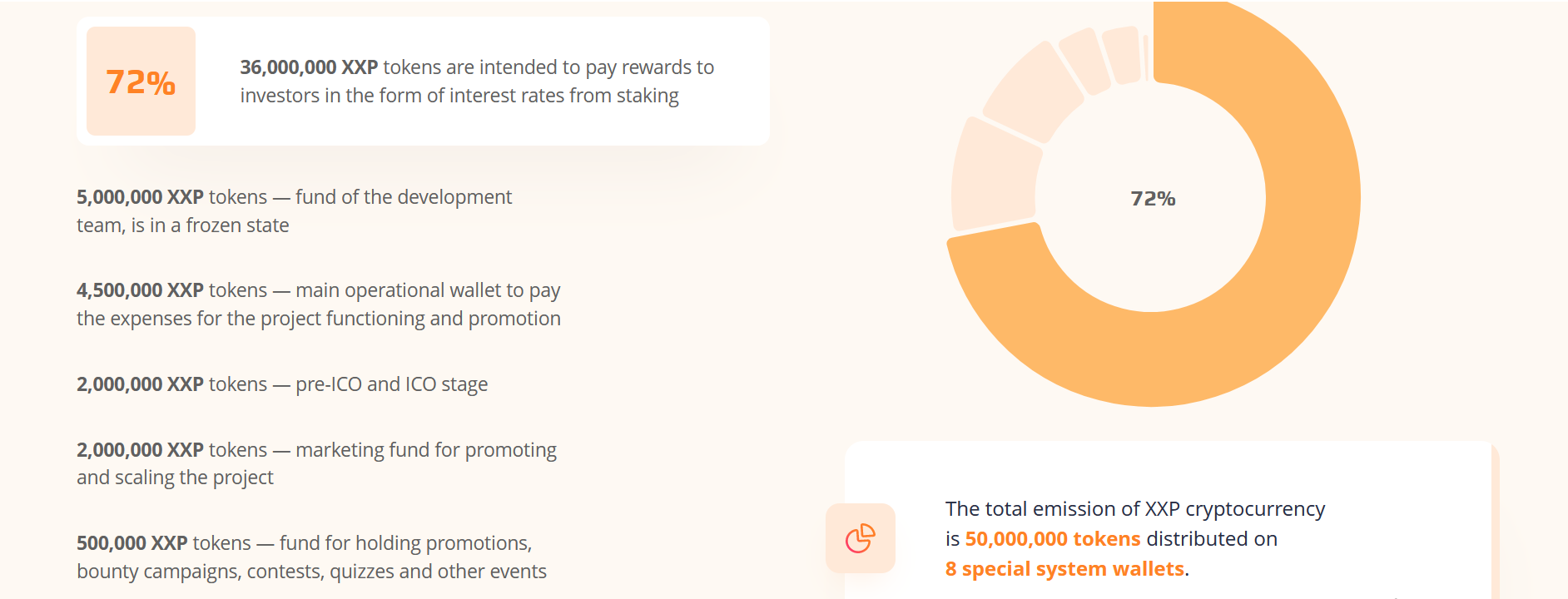
Task: Click the third small pale donut segment
Action: 1084,60
